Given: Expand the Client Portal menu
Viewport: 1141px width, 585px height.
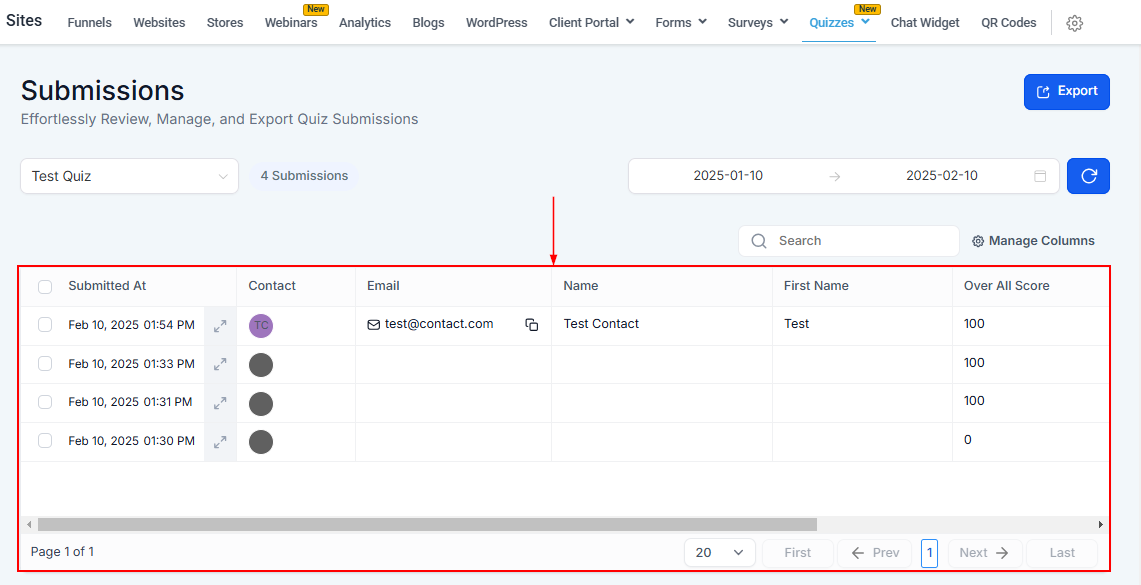Looking at the screenshot, I should [592, 23].
